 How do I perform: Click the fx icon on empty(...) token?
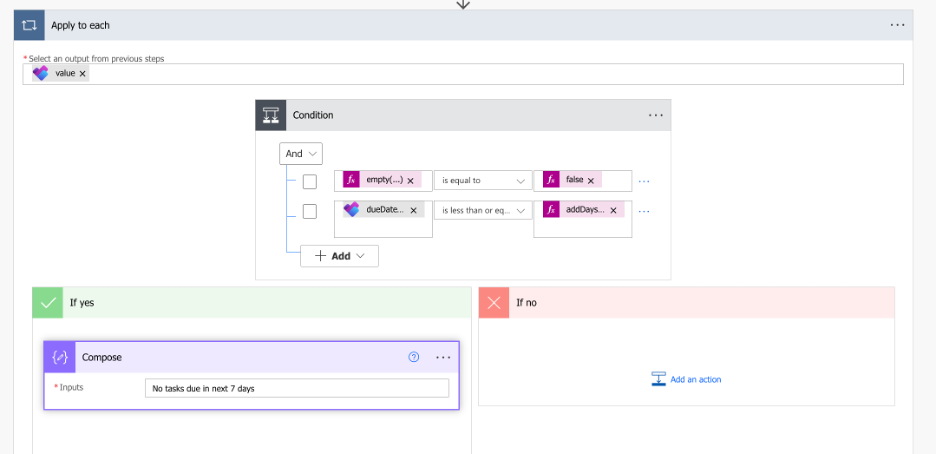click(x=351, y=180)
